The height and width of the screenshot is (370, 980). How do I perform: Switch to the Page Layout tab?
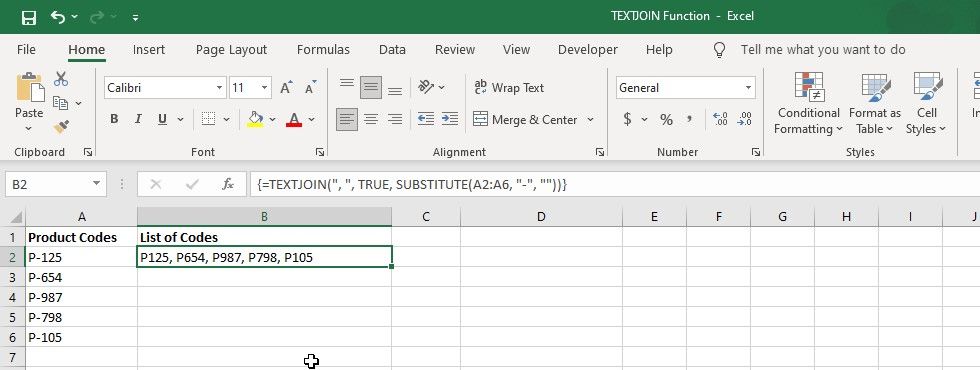point(231,50)
